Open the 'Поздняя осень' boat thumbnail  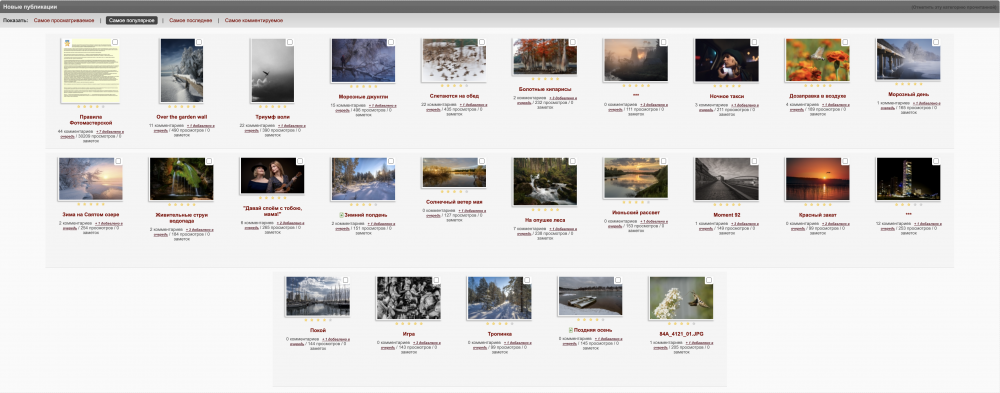[x=590, y=295]
